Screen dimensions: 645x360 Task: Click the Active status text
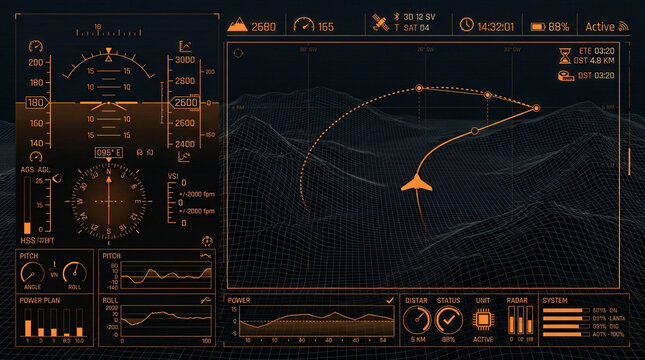pos(600,27)
